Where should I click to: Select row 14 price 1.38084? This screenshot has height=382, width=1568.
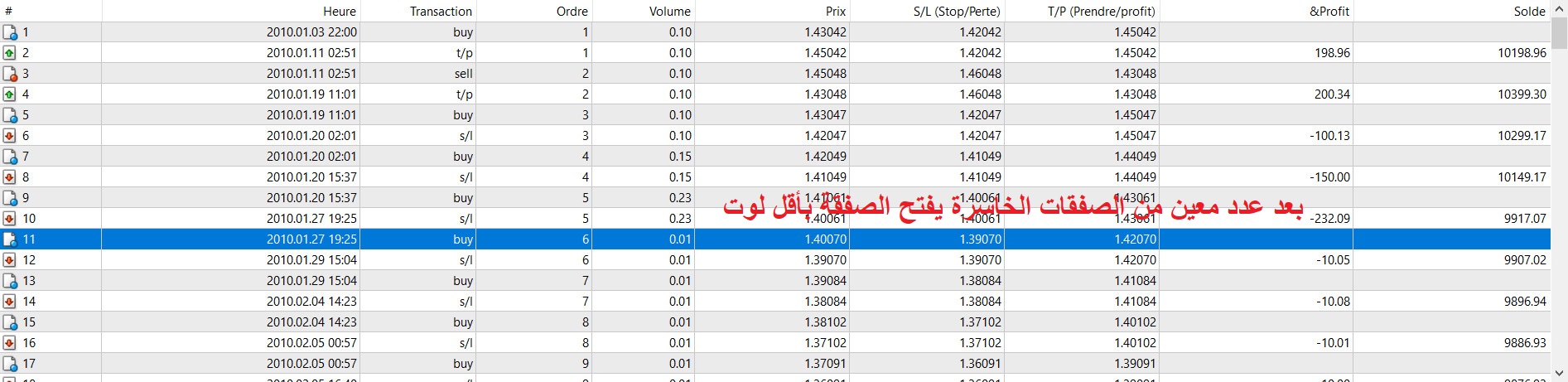825,302
